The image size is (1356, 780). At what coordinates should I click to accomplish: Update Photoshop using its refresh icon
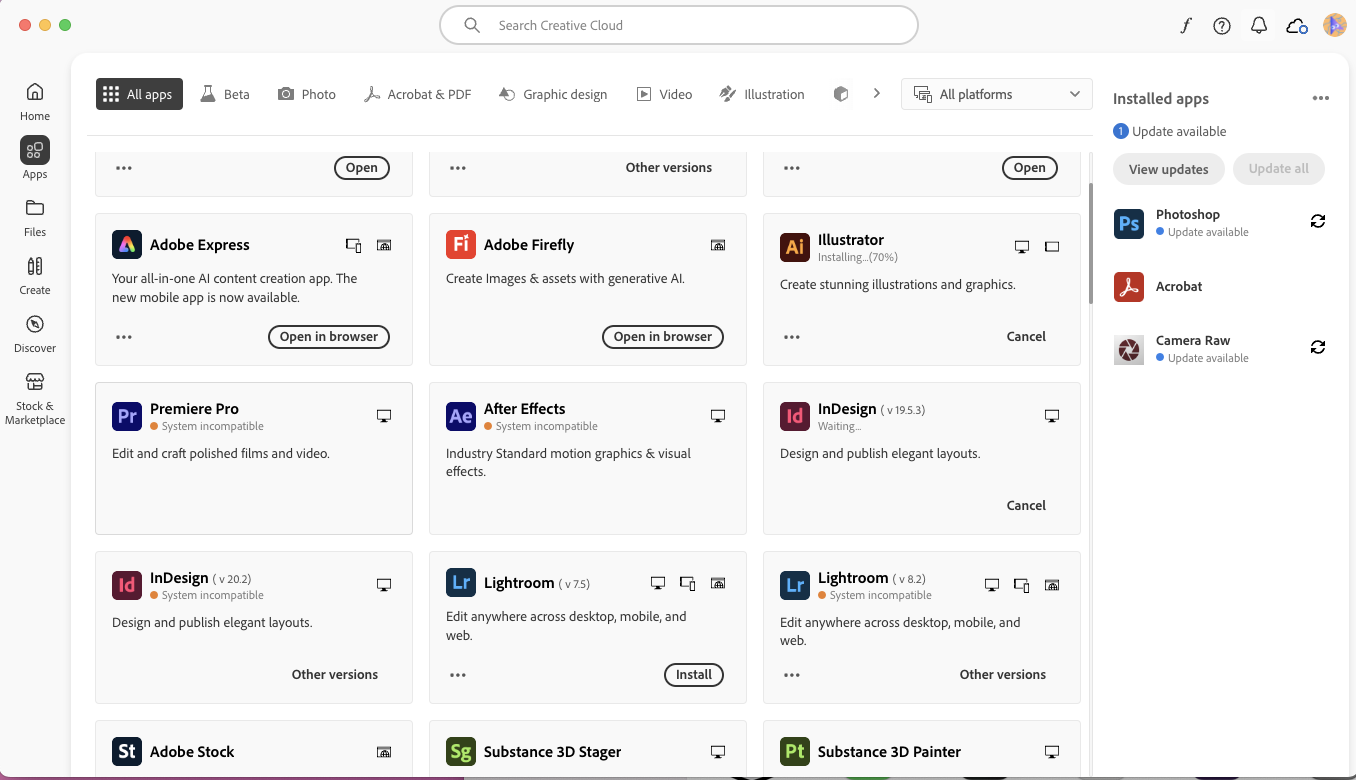[x=1318, y=221]
